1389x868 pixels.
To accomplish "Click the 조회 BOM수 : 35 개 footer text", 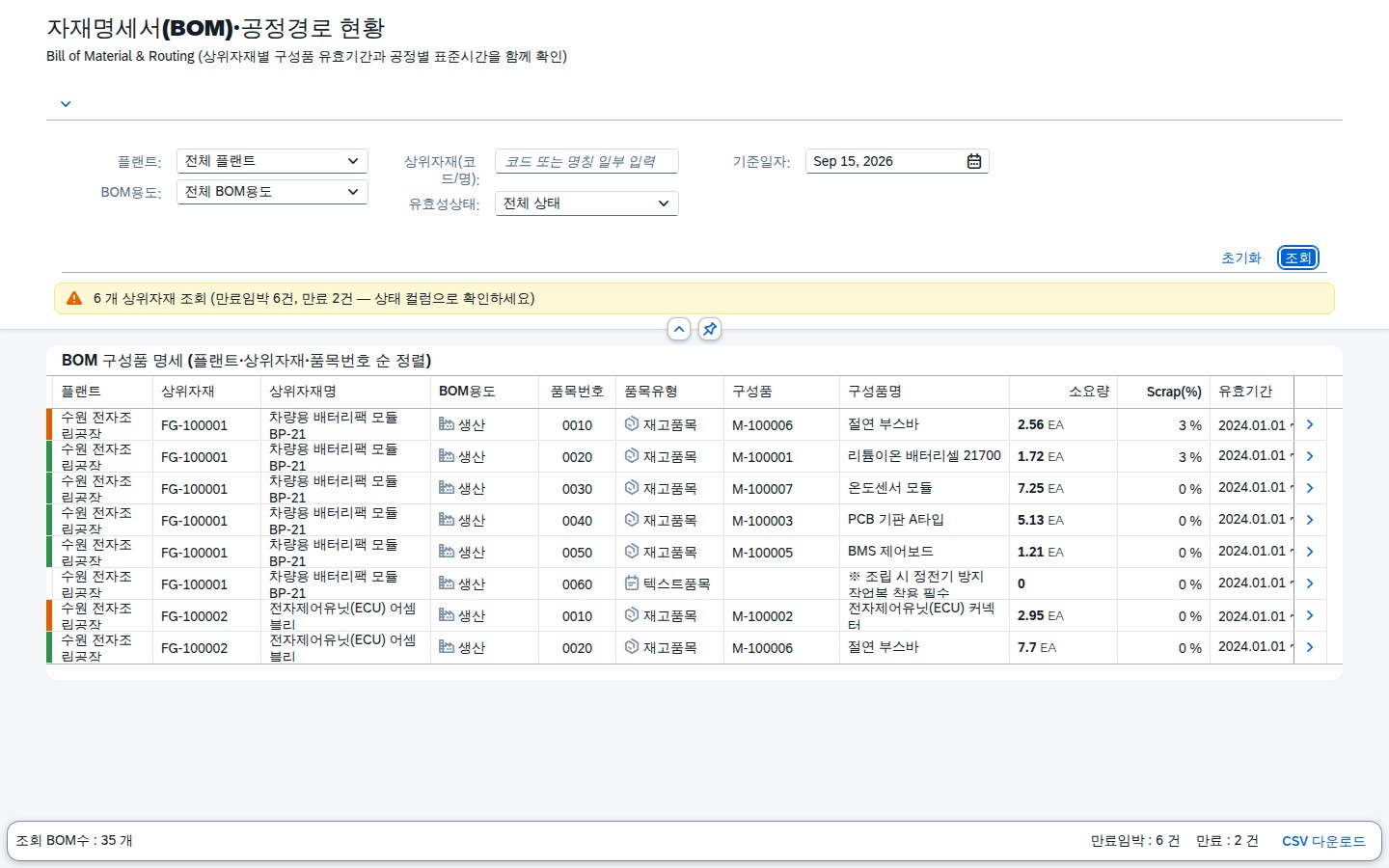I will coord(74,841).
